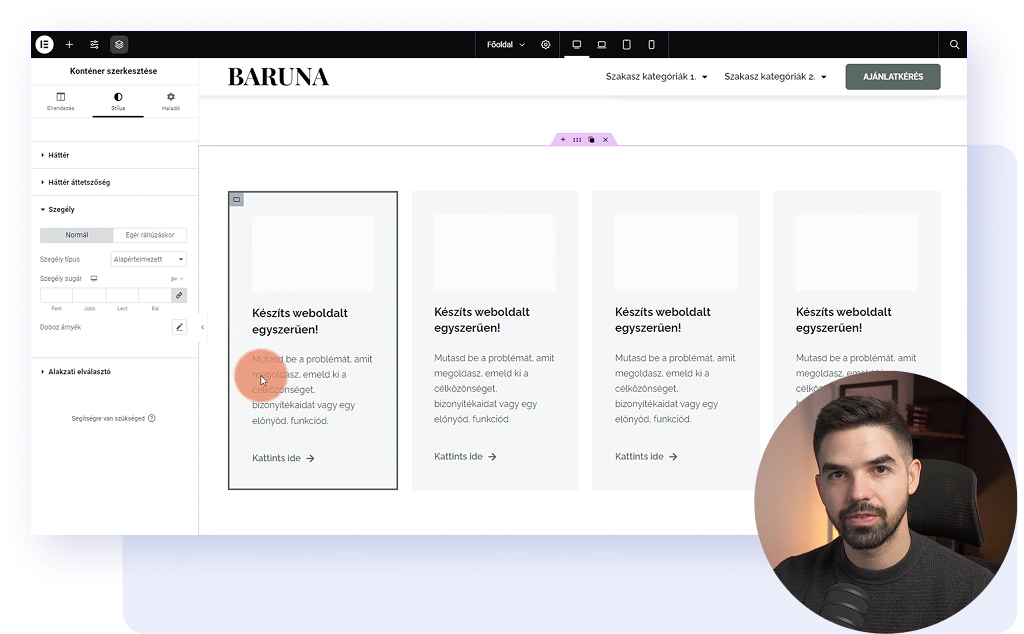Expand the Alakzati elválasztó section

[x=79, y=371]
